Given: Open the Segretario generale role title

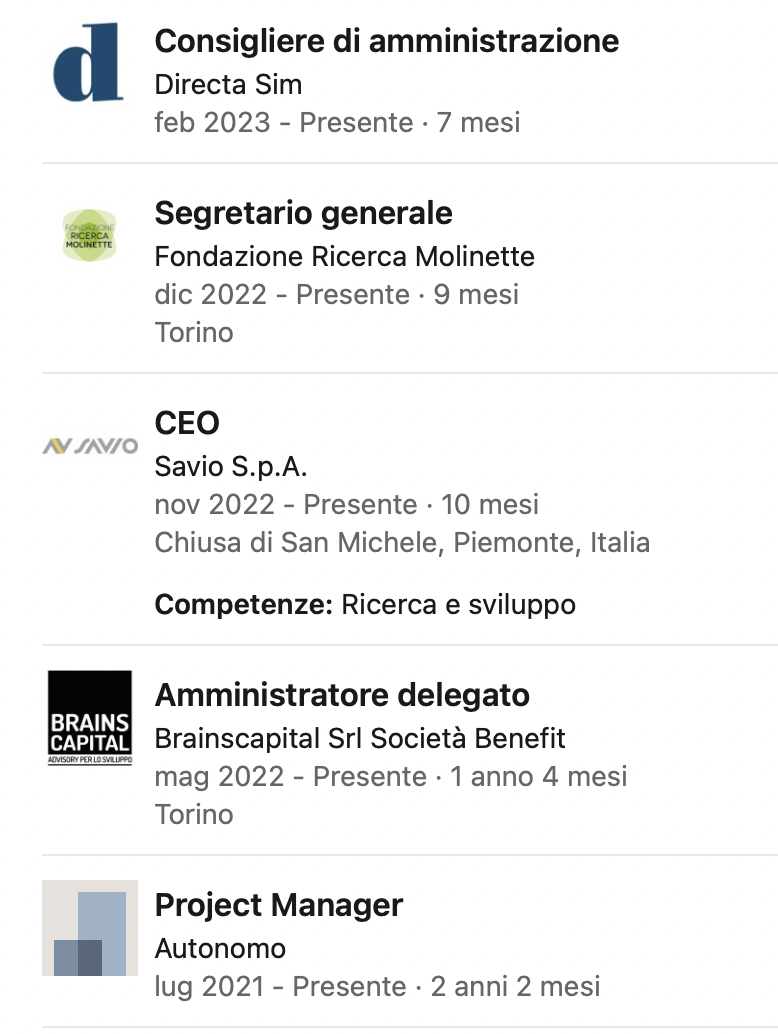Looking at the screenshot, I should point(303,213).
